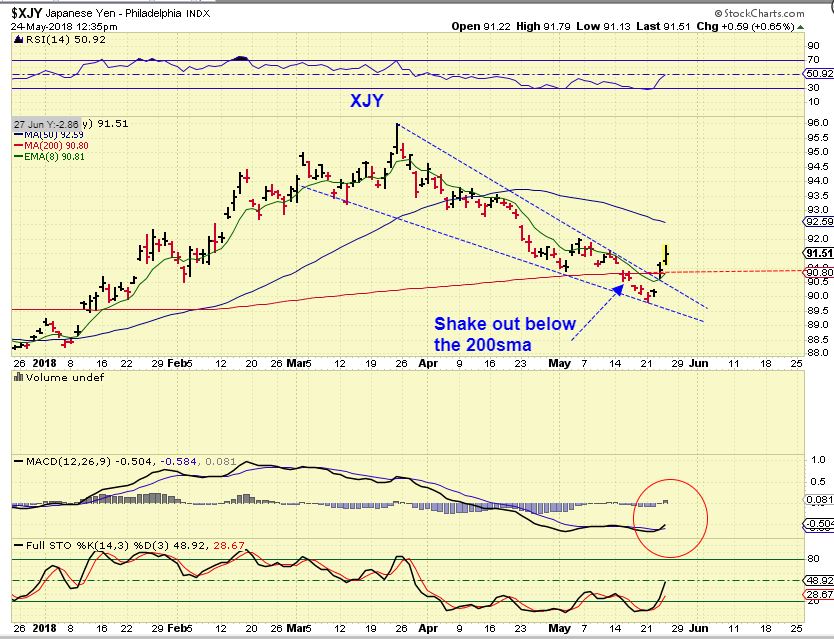The width and height of the screenshot is (834, 639).
Task: Open the StockCharts.com copyright link
Action: click(x=760, y=13)
